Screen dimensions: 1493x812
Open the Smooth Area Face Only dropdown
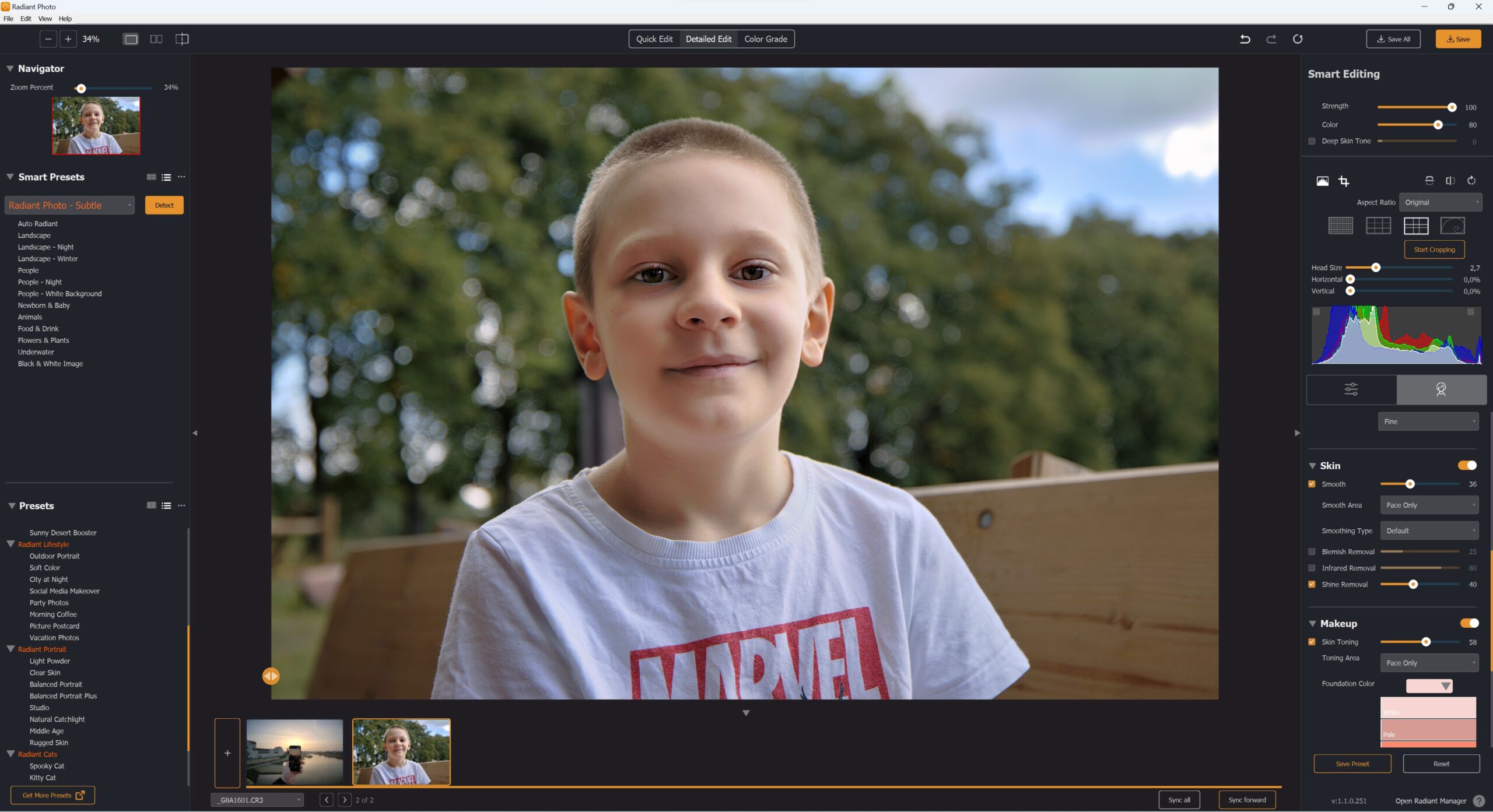pyautogui.click(x=1429, y=505)
